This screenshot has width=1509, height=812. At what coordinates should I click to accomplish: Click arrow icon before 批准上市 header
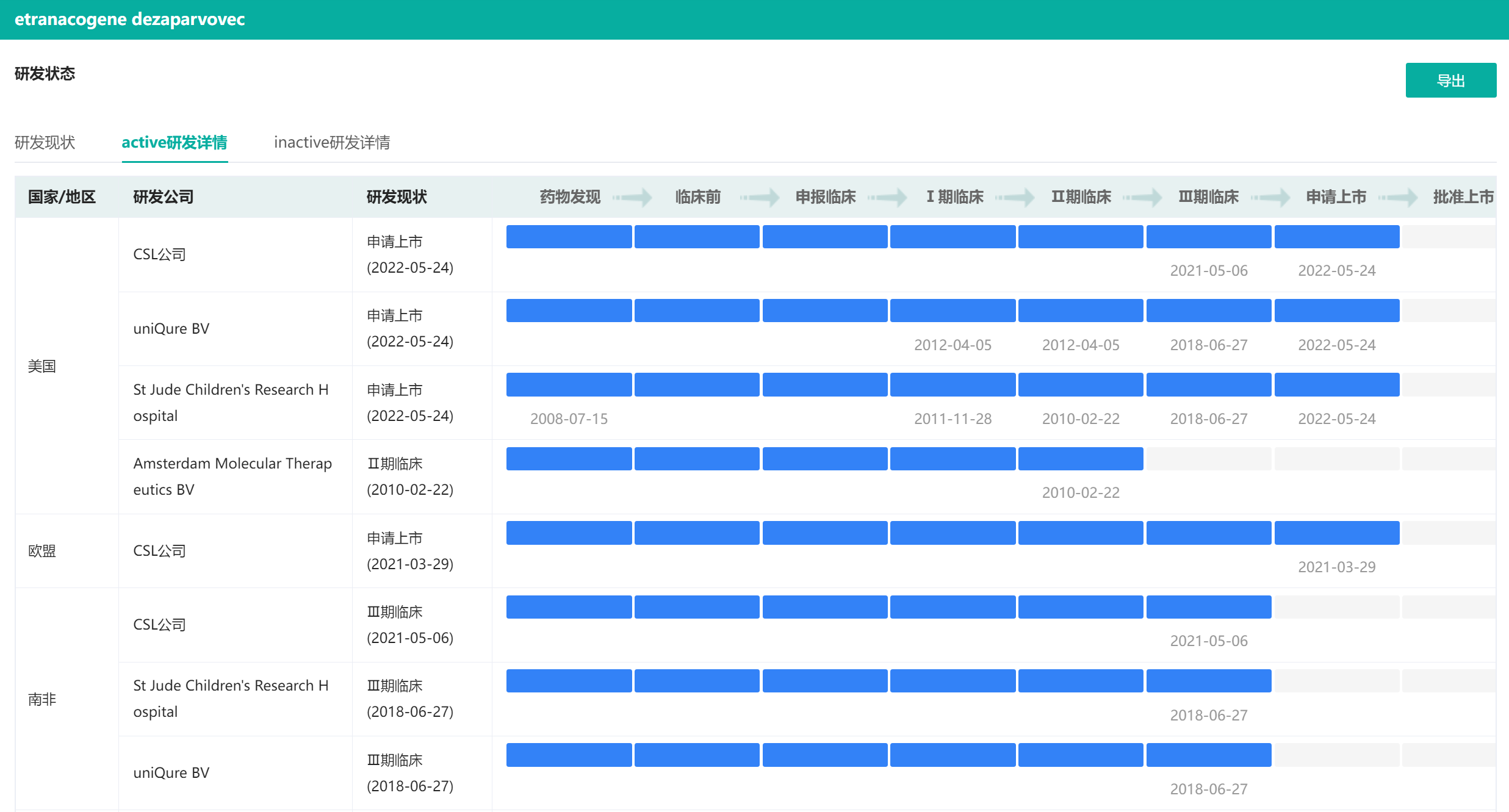click(x=1399, y=197)
